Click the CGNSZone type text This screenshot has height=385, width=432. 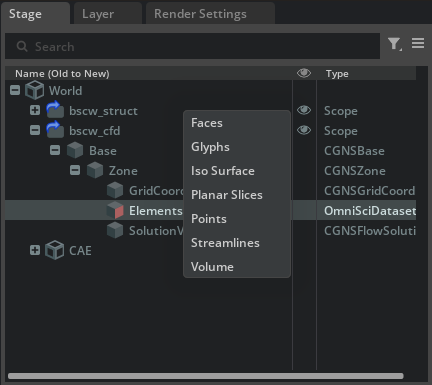point(355,171)
